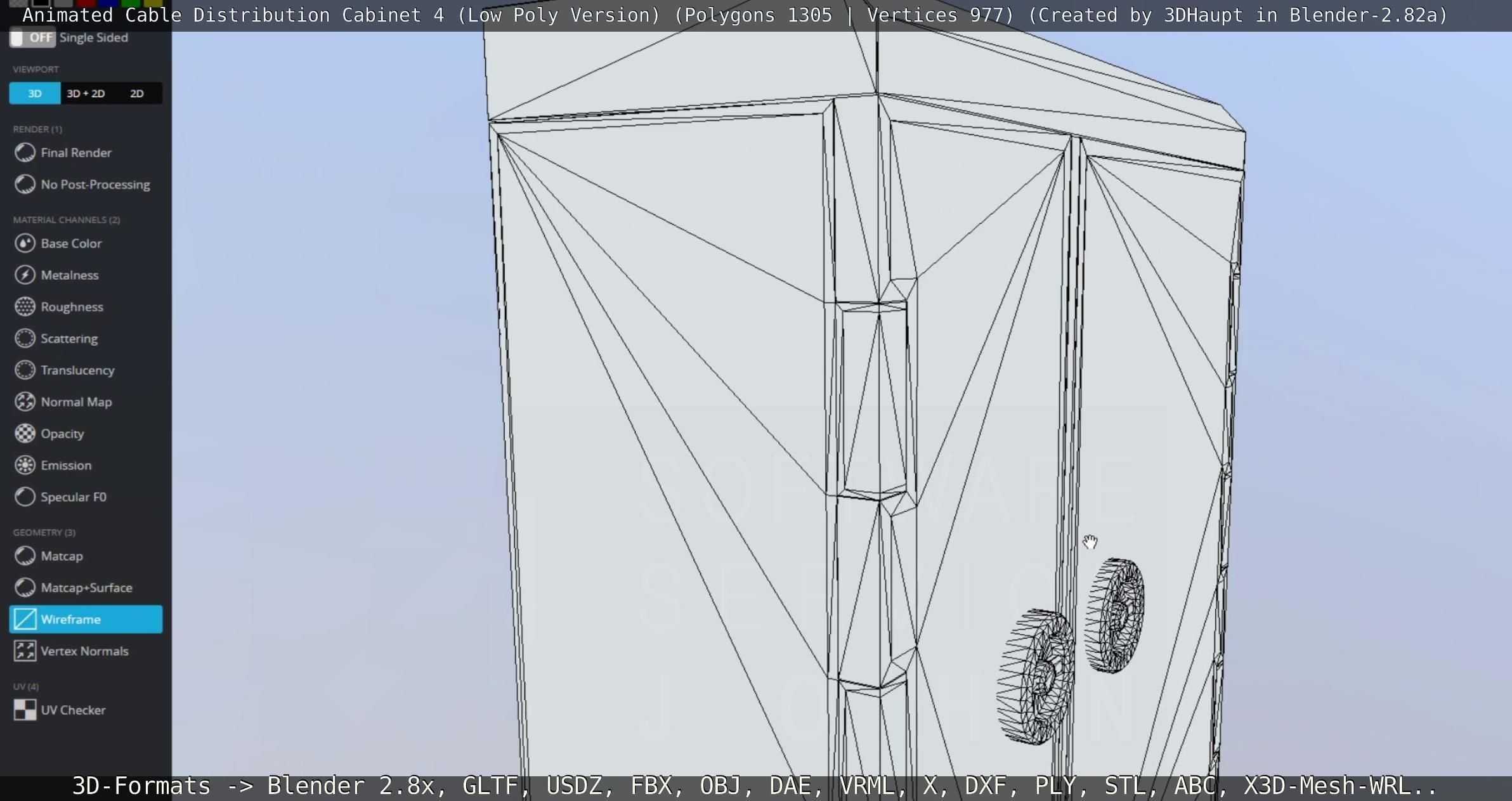1512x801 pixels.
Task: Click the GEOMETRY (3) section heading
Action: [x=44, y=533]
